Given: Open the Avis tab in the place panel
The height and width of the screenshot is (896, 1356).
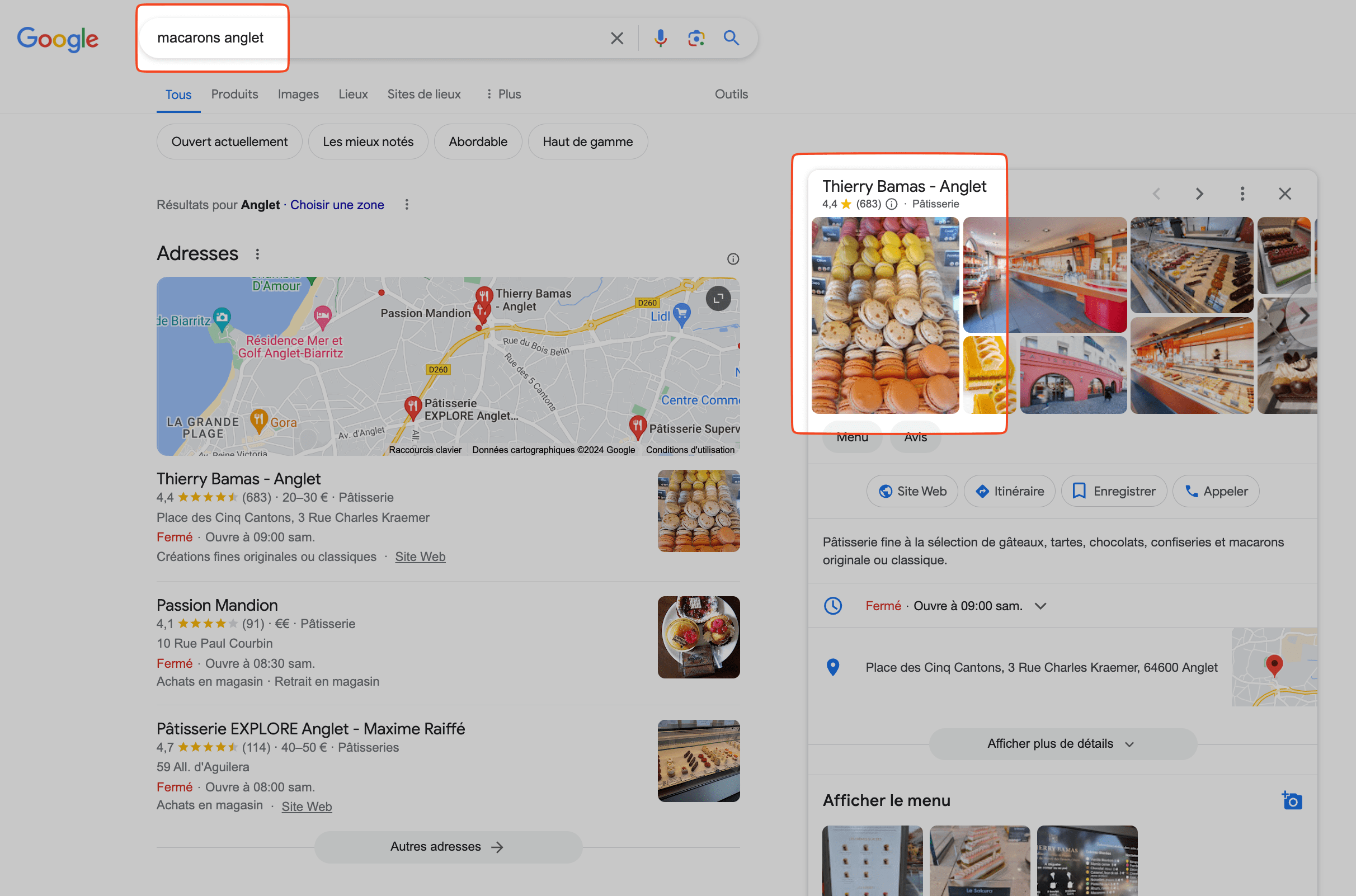Looking at the screenshot, I should coord(915,438).
